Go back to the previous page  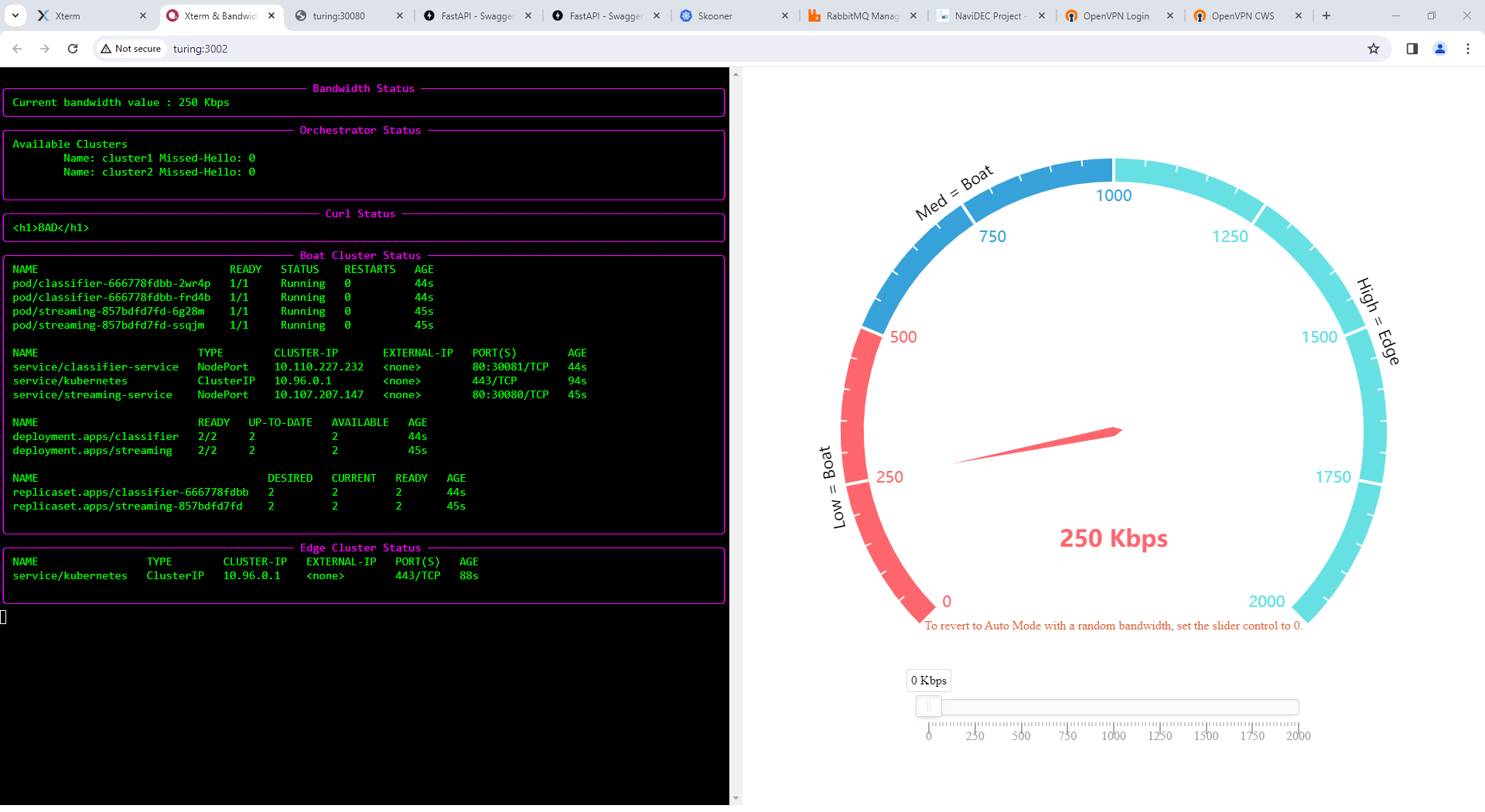(x=17, y=49)
